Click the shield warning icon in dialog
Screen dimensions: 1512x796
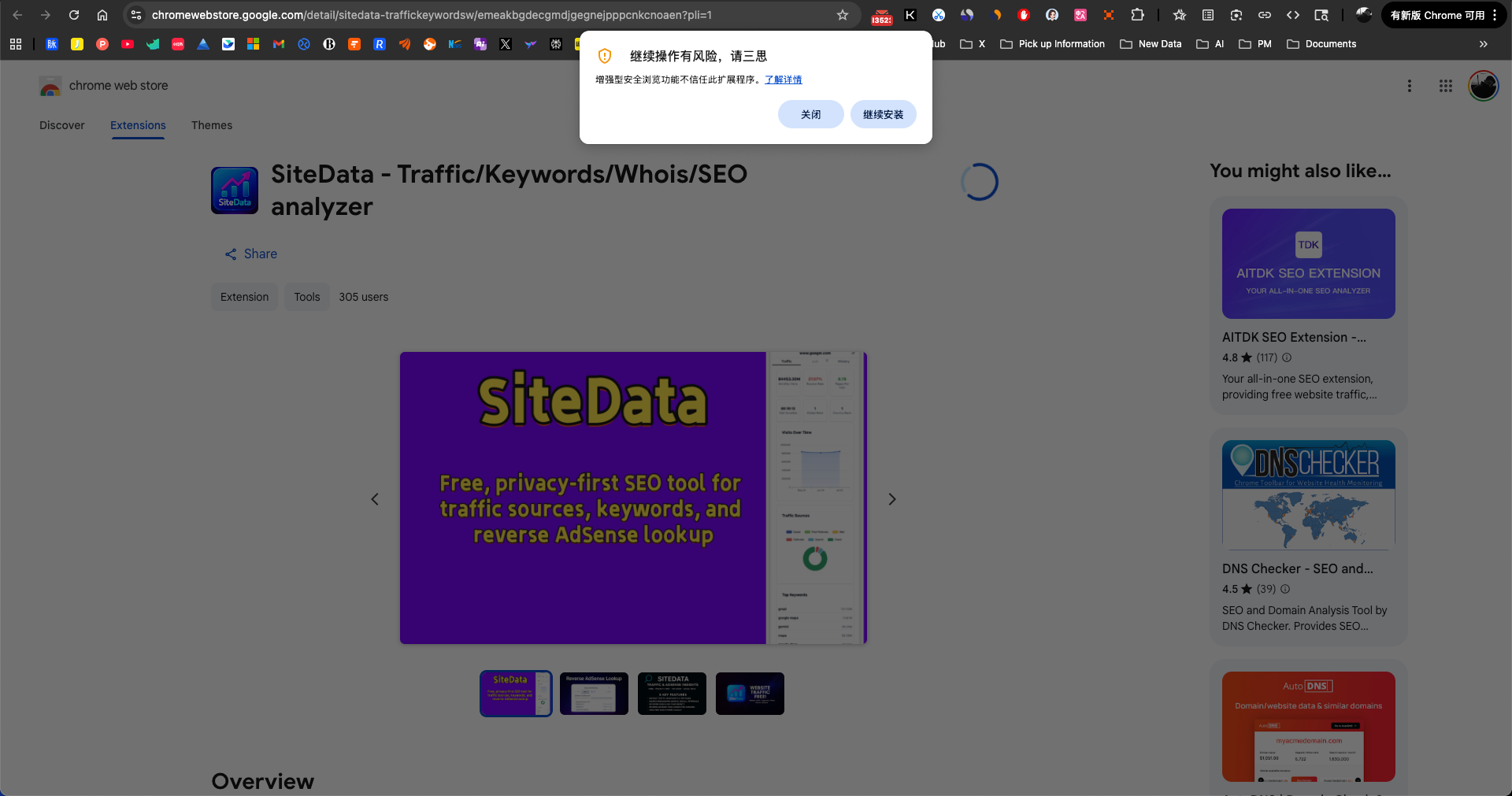click(605, 56)
